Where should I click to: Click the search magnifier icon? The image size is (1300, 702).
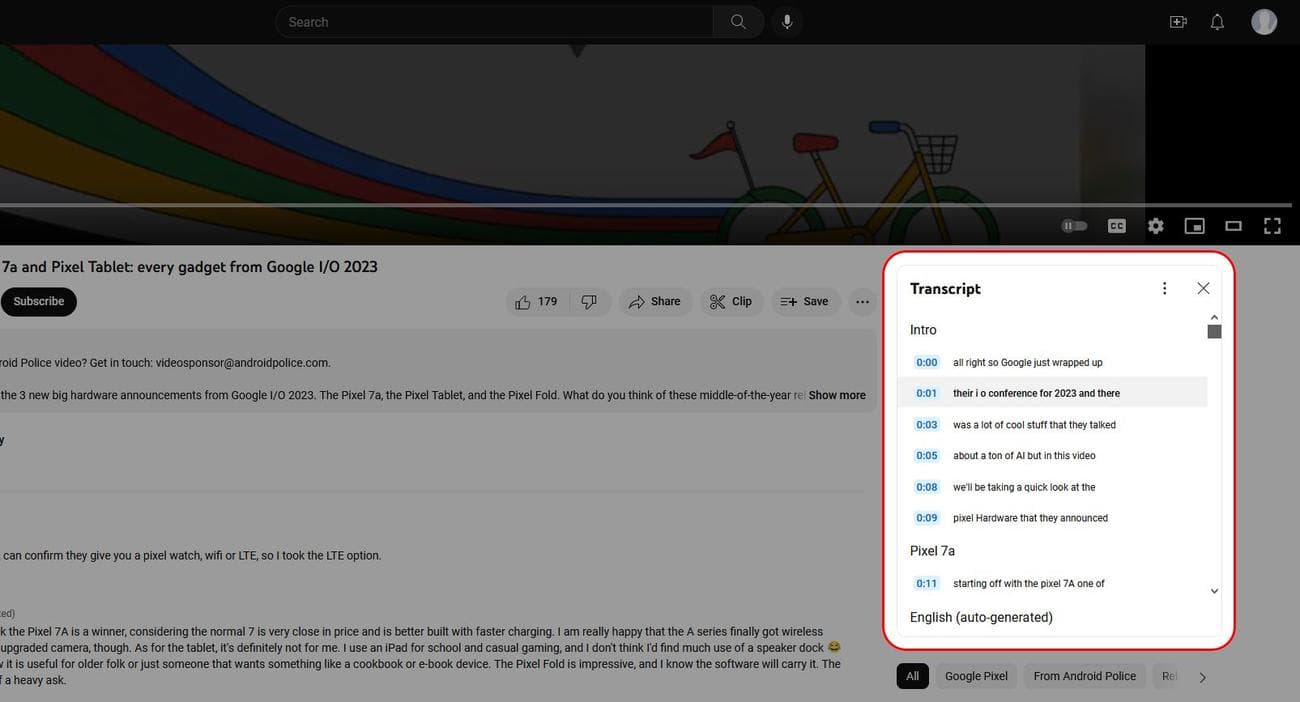[x=738, y=22]
